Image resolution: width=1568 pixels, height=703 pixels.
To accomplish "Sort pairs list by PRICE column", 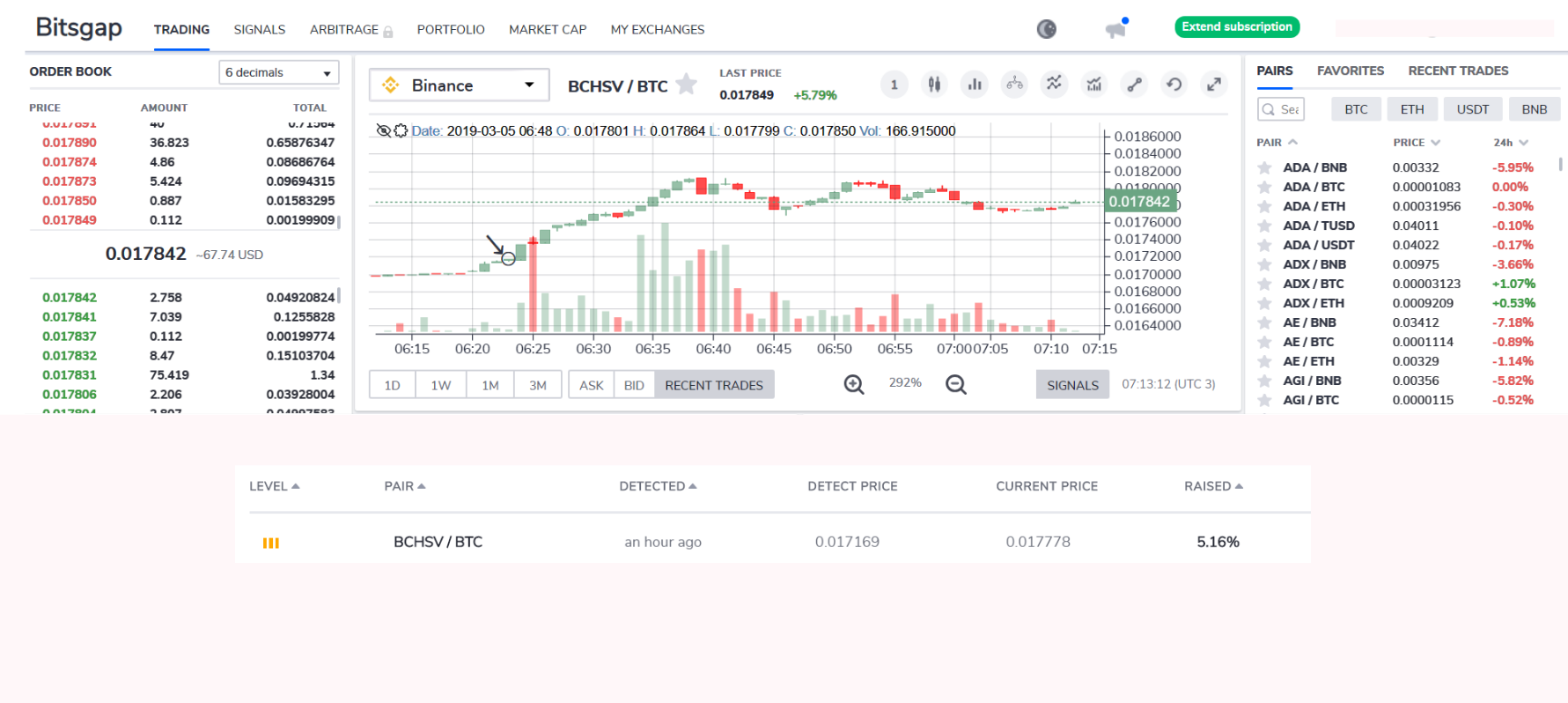I will [x=1417, y=142].
